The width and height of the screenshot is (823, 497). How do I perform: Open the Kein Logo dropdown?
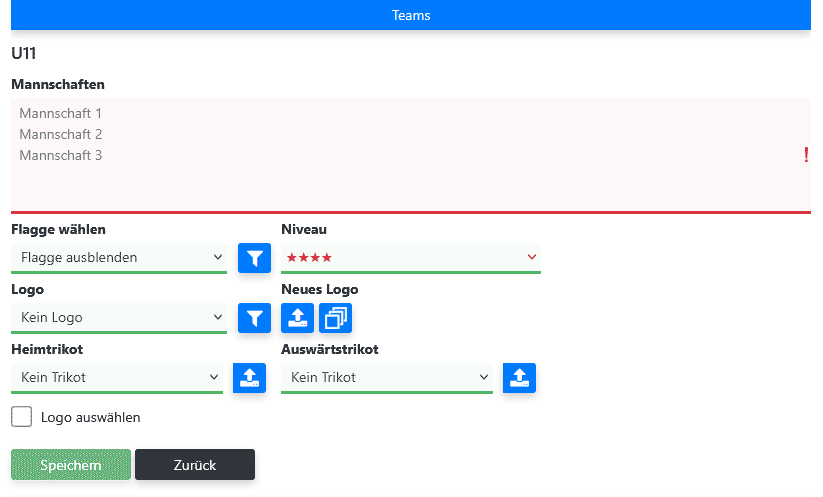click(x=119, y=318)
